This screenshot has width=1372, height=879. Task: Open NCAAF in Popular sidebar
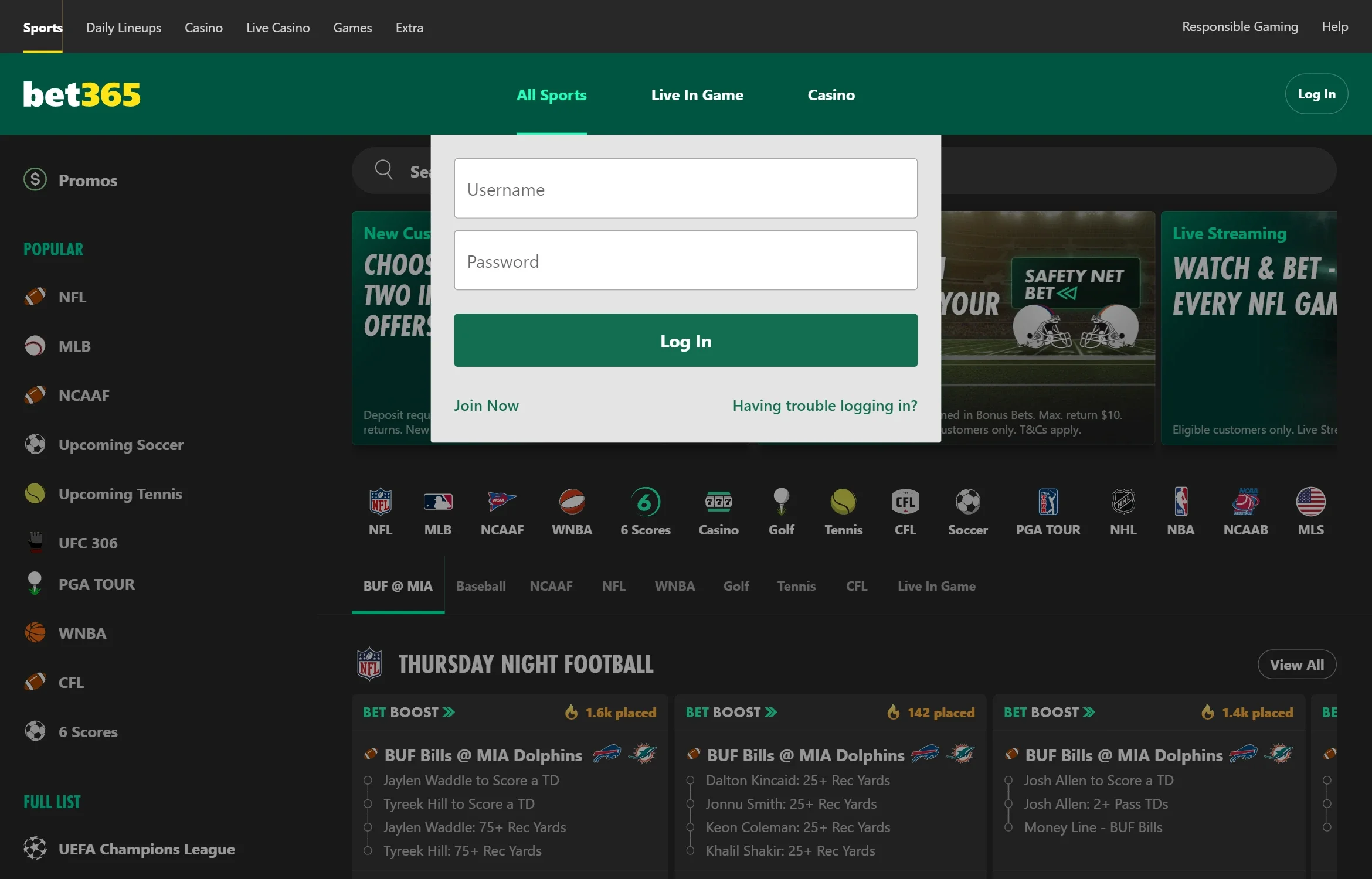[67, 396]
